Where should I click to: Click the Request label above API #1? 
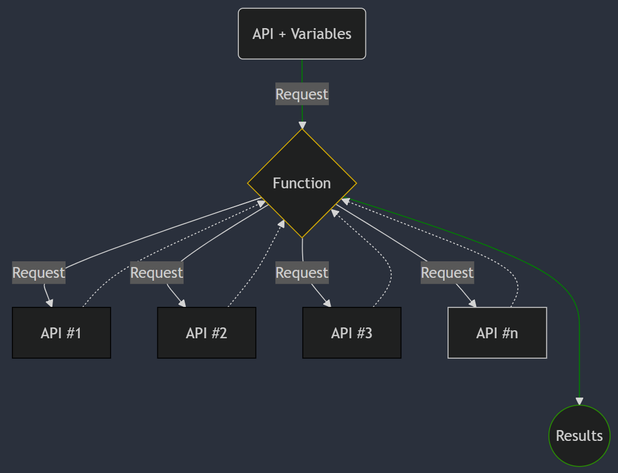[39, 272]
